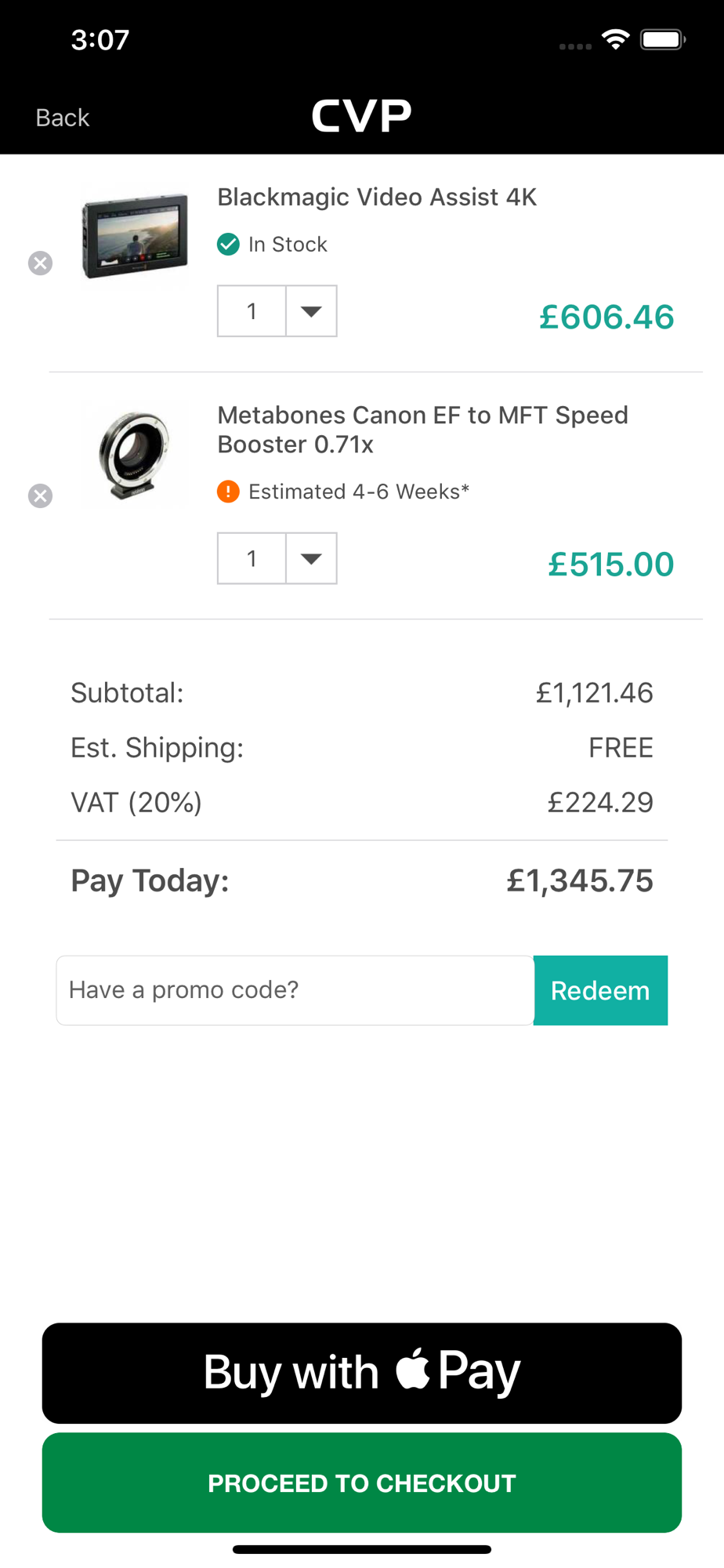Tap the battery status icon
724x1568 pixels.
[x=662, y=39]
